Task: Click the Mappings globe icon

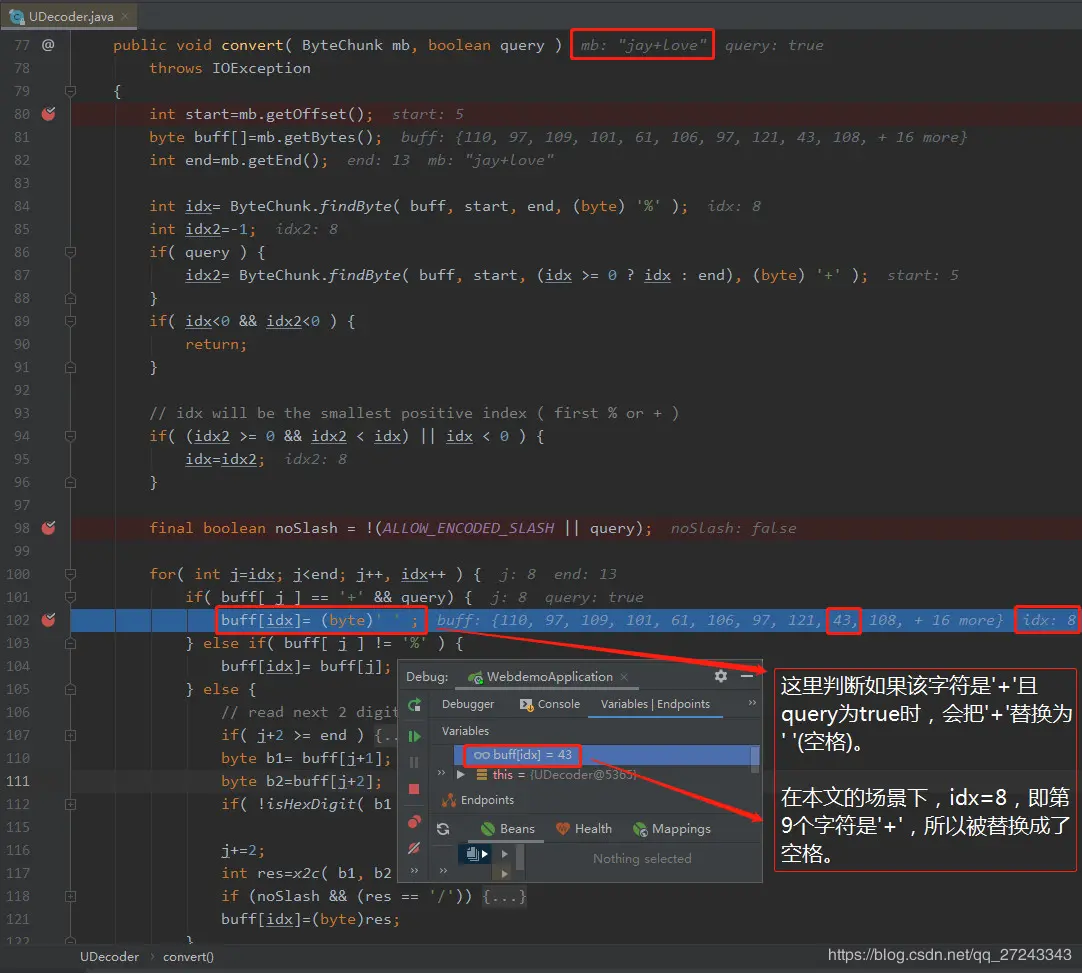Action: coord(640,829)
